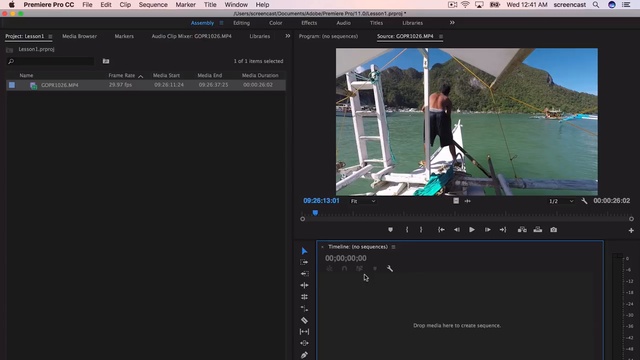640x360 pixels.
Task: Open the Markers panel tab
Action: pyautogui.click(x=124, y=36)
